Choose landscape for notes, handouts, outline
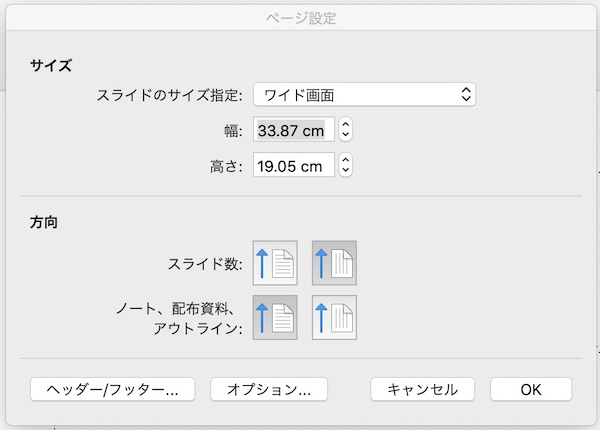Screen dimensions: 600x430 click(x=334, y=317)
